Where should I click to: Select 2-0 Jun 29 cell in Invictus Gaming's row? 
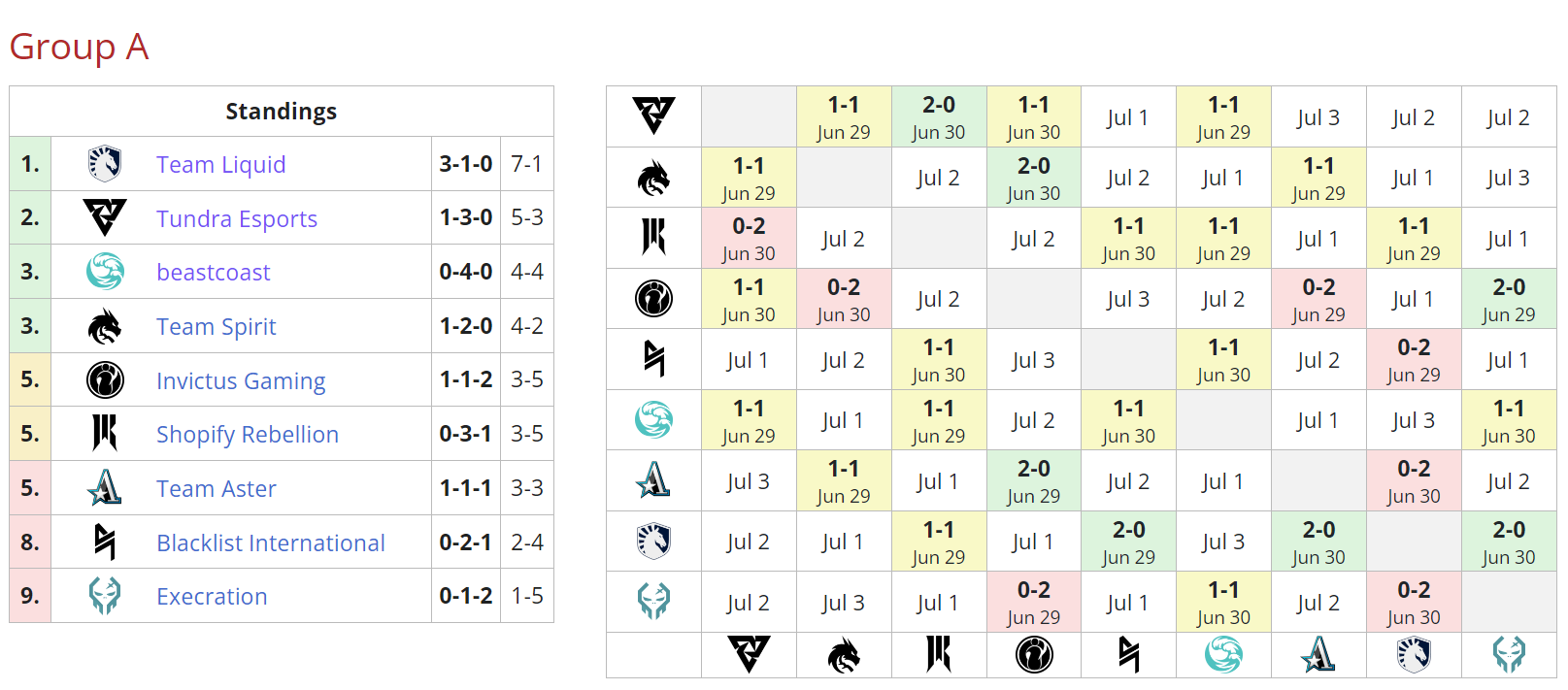1508,299
